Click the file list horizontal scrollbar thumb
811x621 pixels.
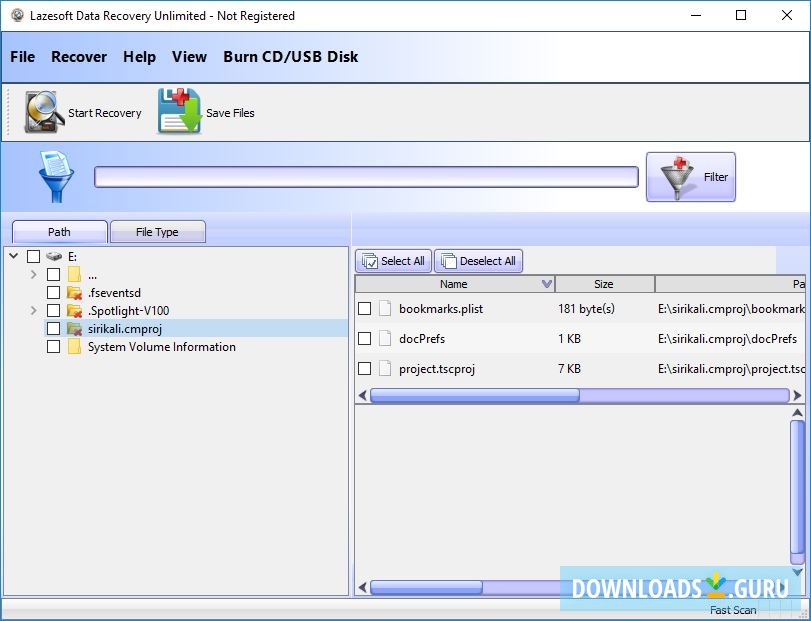[474, 396]
